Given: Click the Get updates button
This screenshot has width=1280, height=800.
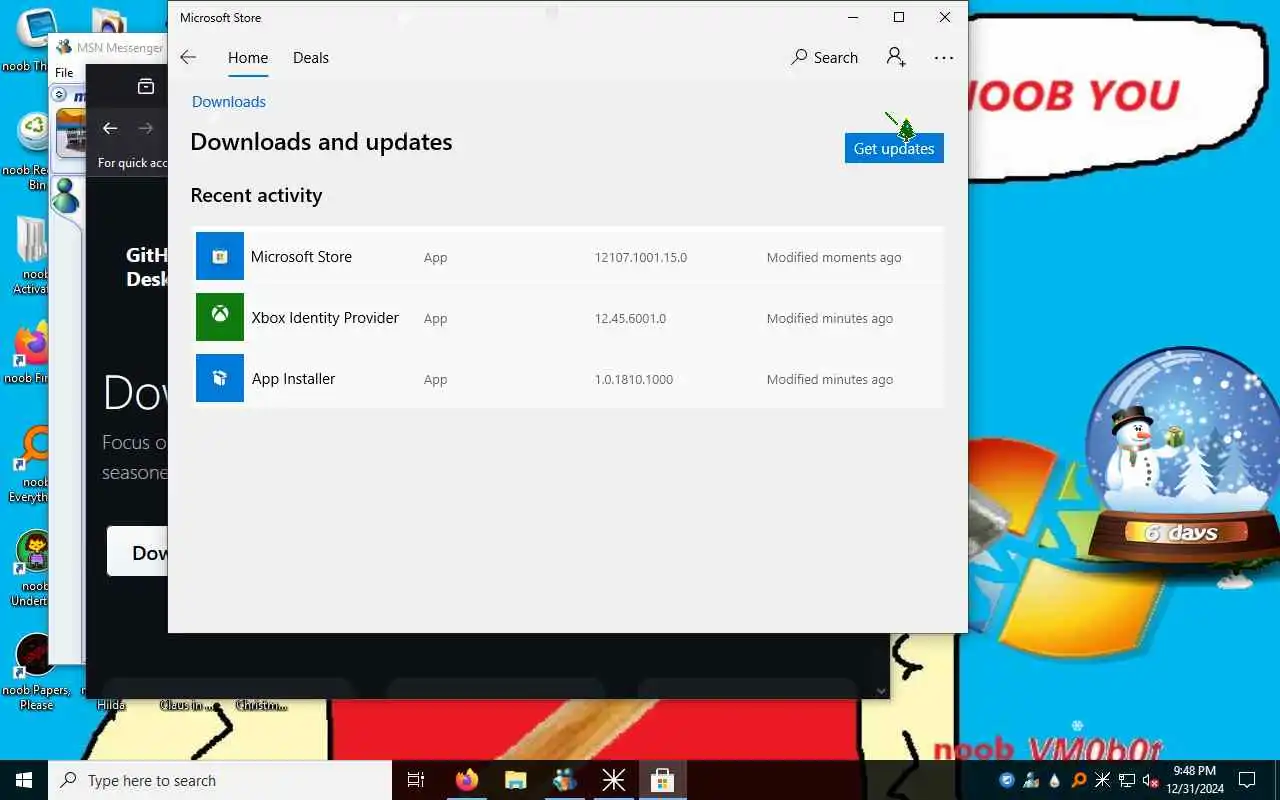Looking at the screenshot, I should (894, 148).
